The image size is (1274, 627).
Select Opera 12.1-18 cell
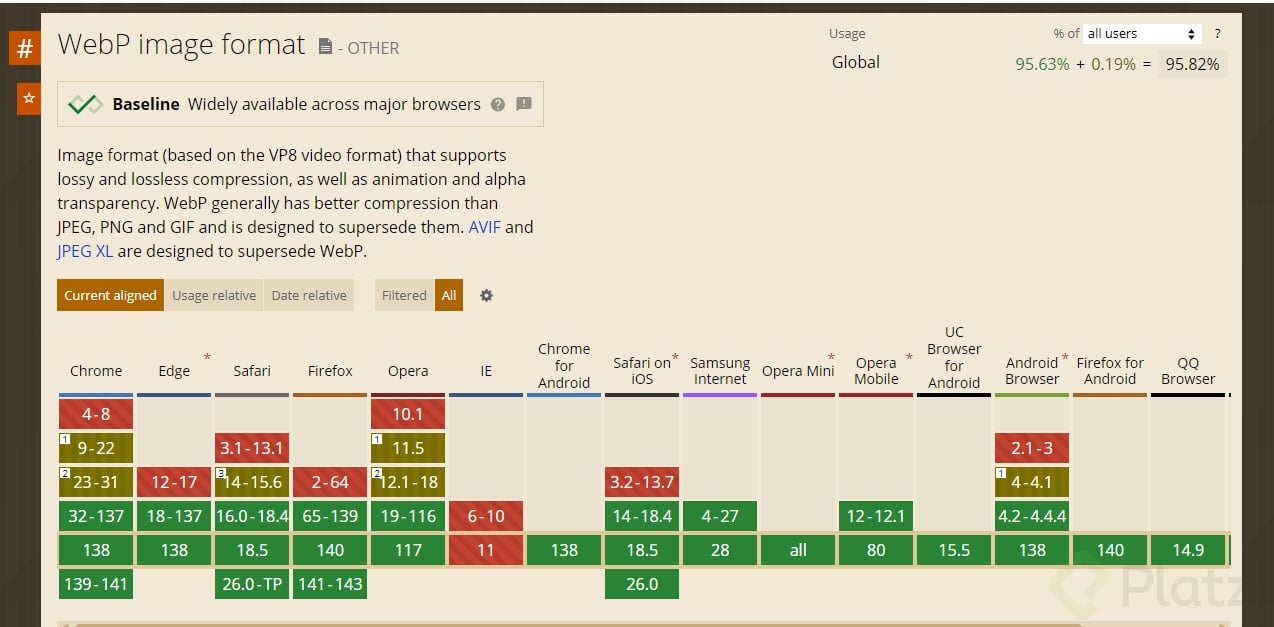click(408, 482)
